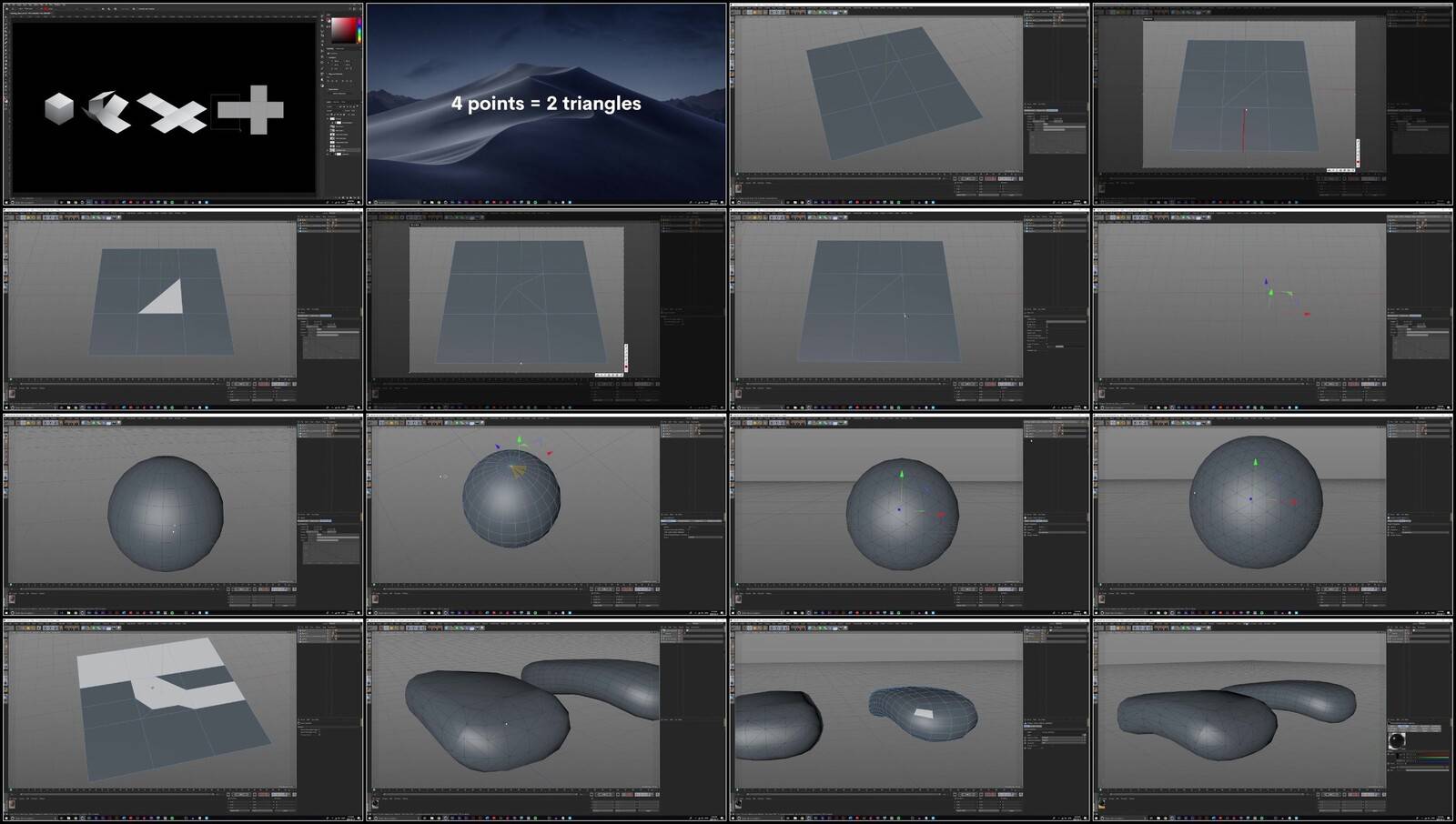
Task: Open the empty viewport frame showing only the axis gizmo
Action: click(x=1273, y=309)
